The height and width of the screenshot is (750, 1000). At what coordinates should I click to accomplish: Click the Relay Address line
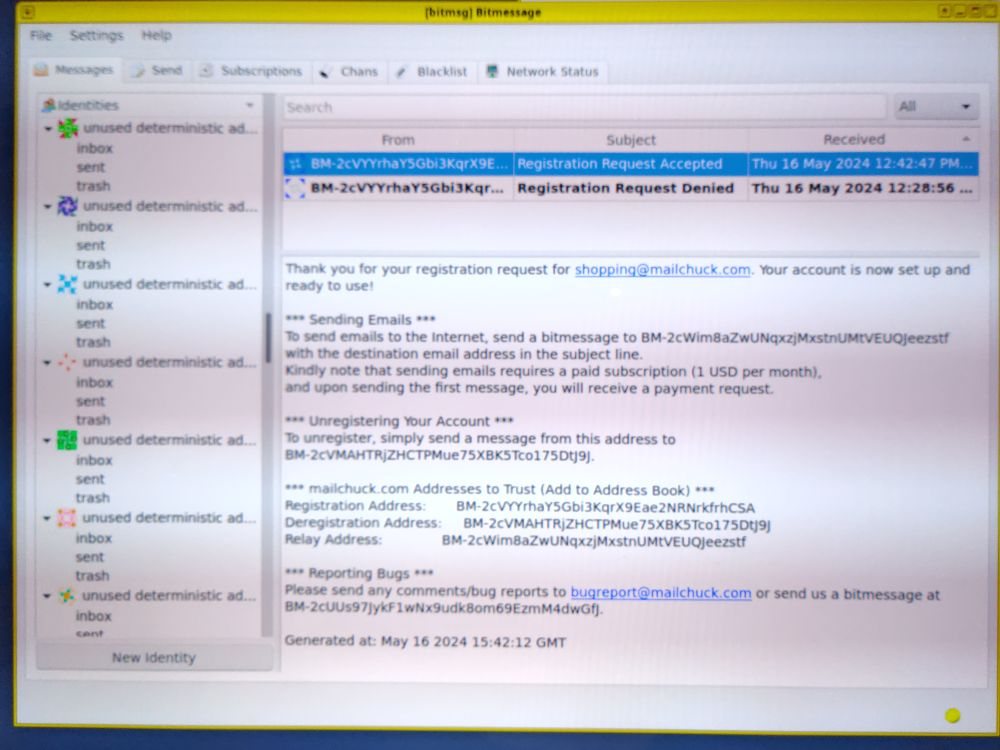pyautogui.click(x=515, y=541)
